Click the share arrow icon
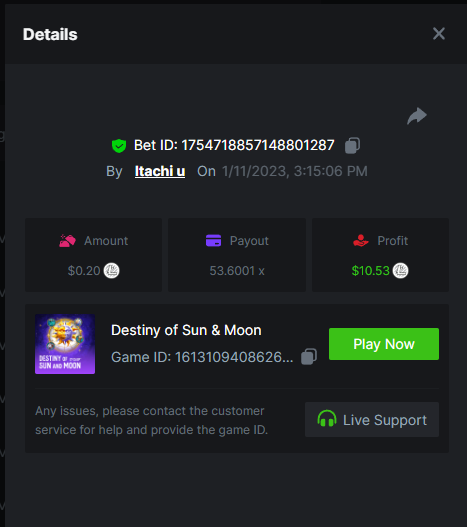The height and width of the screenshot is (527, 467). pyautogui.click(x=417, y=116)
